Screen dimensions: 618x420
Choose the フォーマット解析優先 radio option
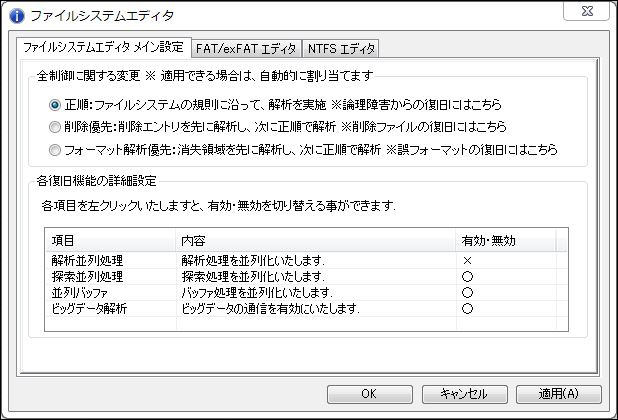click(55, 150)
